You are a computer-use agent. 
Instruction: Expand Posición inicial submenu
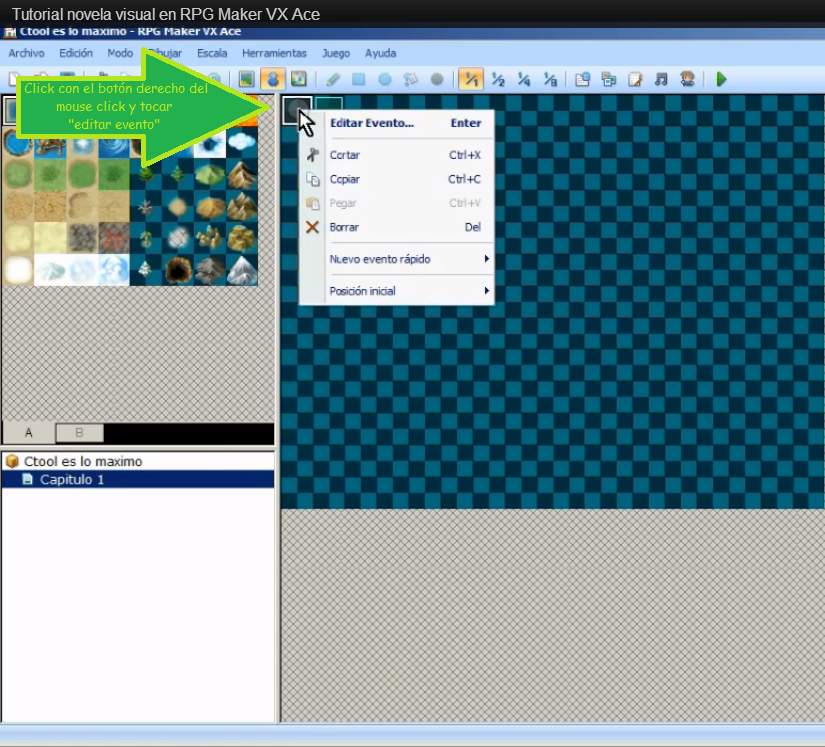click(397, 291)
